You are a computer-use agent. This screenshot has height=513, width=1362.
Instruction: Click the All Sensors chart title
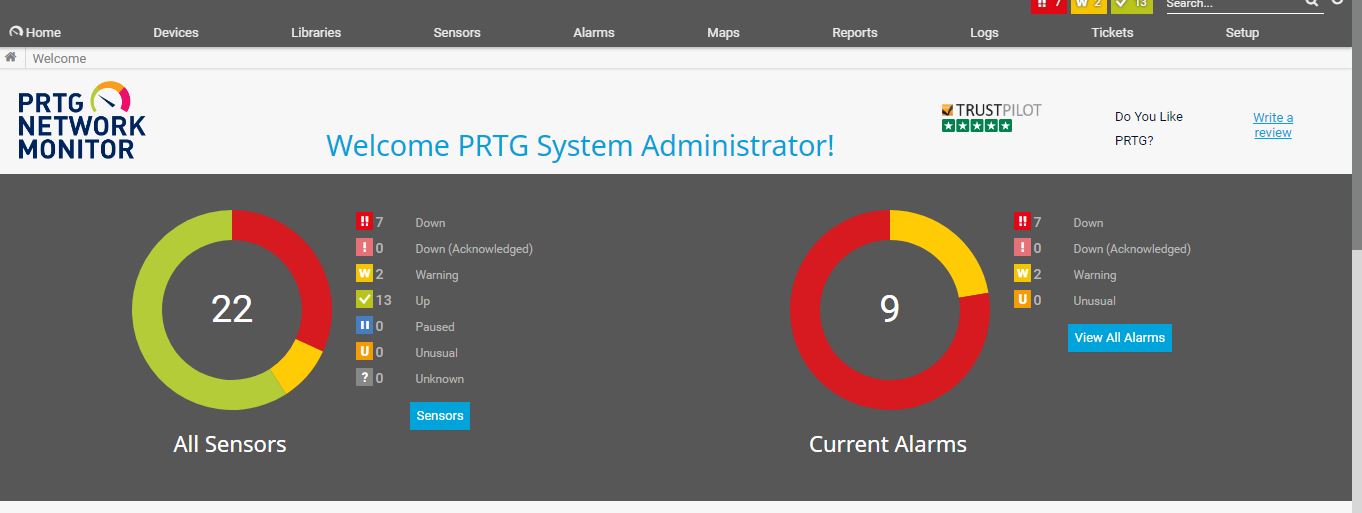[230, 444]
